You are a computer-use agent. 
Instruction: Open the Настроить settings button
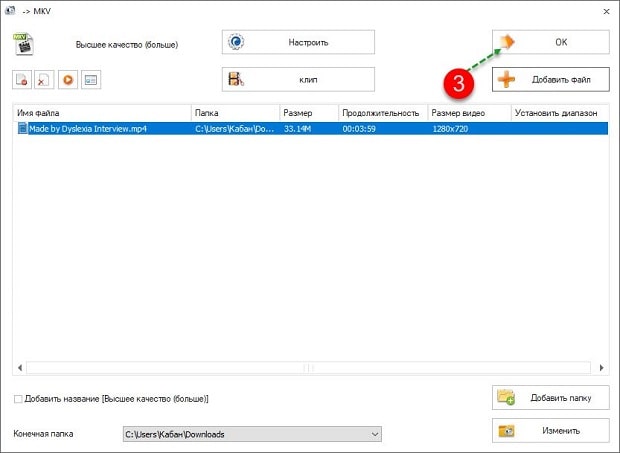[298, 42]
